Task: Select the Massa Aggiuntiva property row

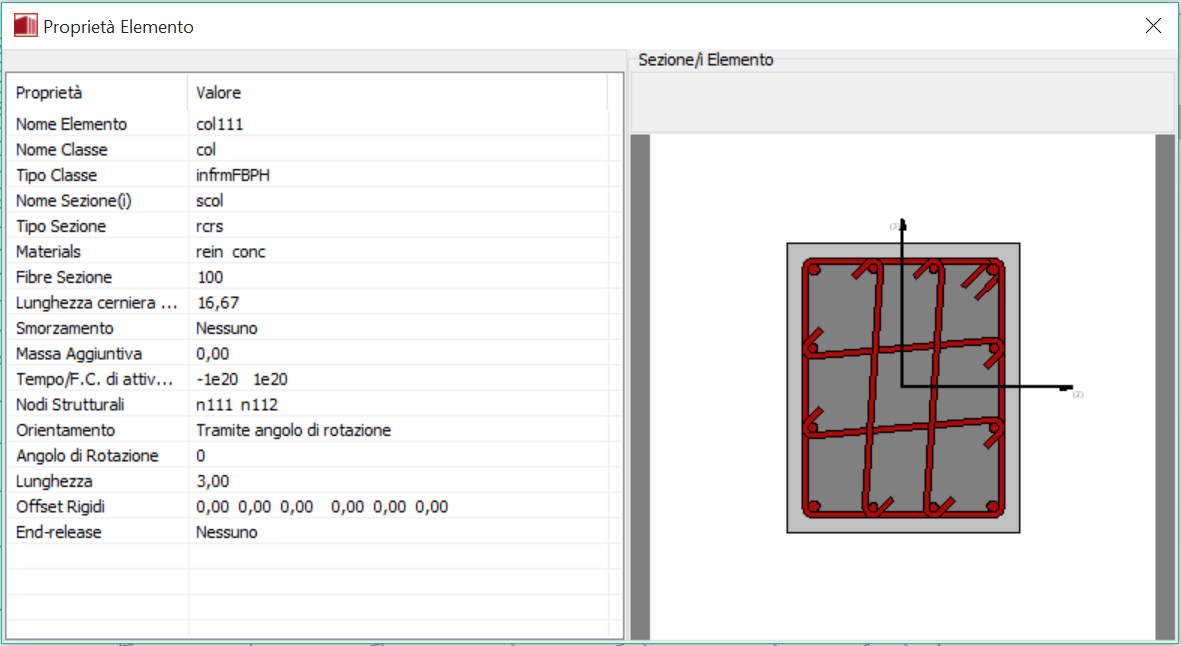Action: point(79,354)
